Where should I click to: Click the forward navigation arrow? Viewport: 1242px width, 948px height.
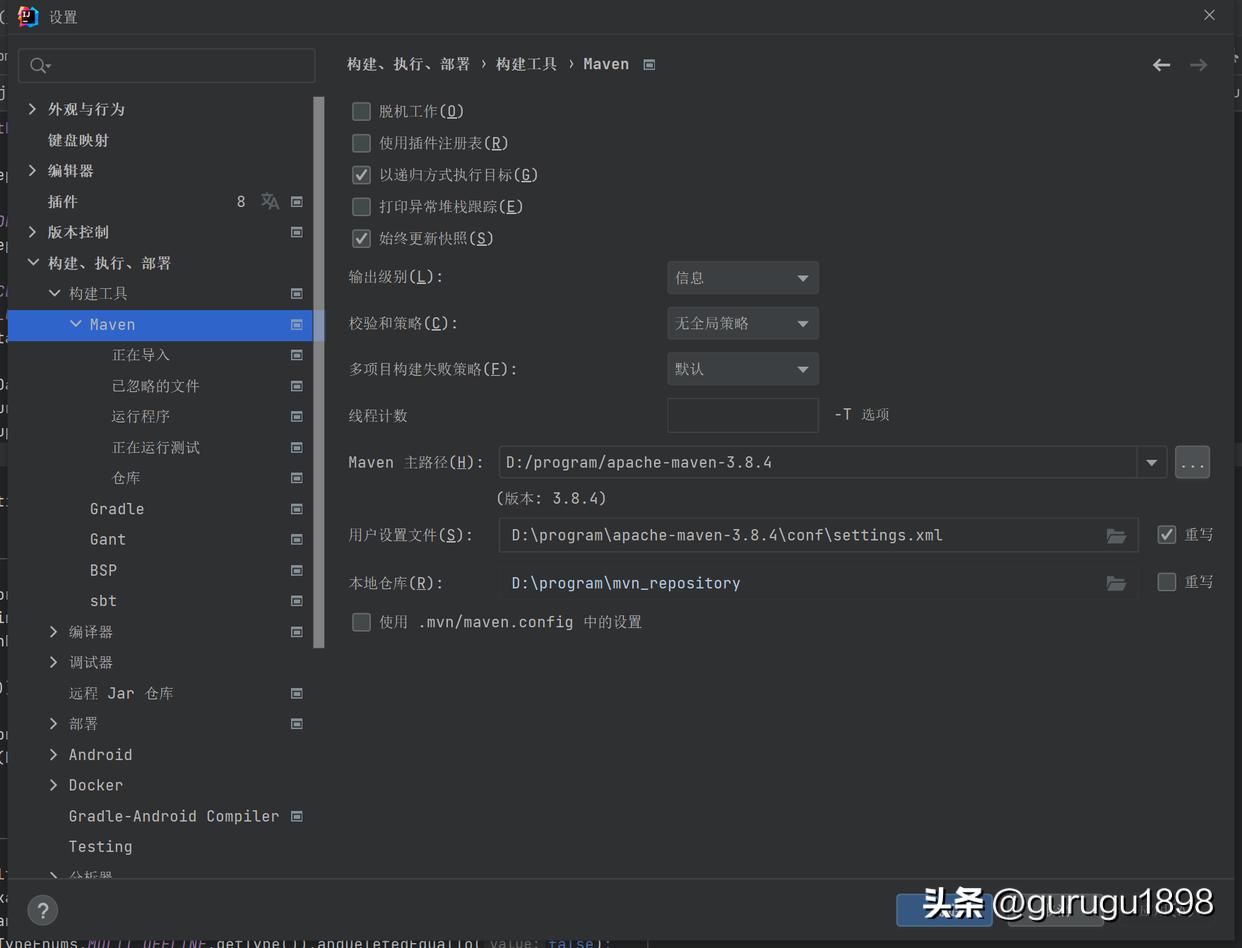coord(1198,64)
